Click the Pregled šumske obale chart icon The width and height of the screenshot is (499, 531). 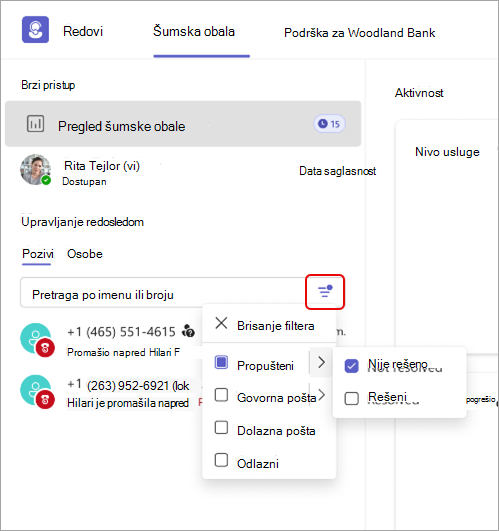tap(35, 124)
